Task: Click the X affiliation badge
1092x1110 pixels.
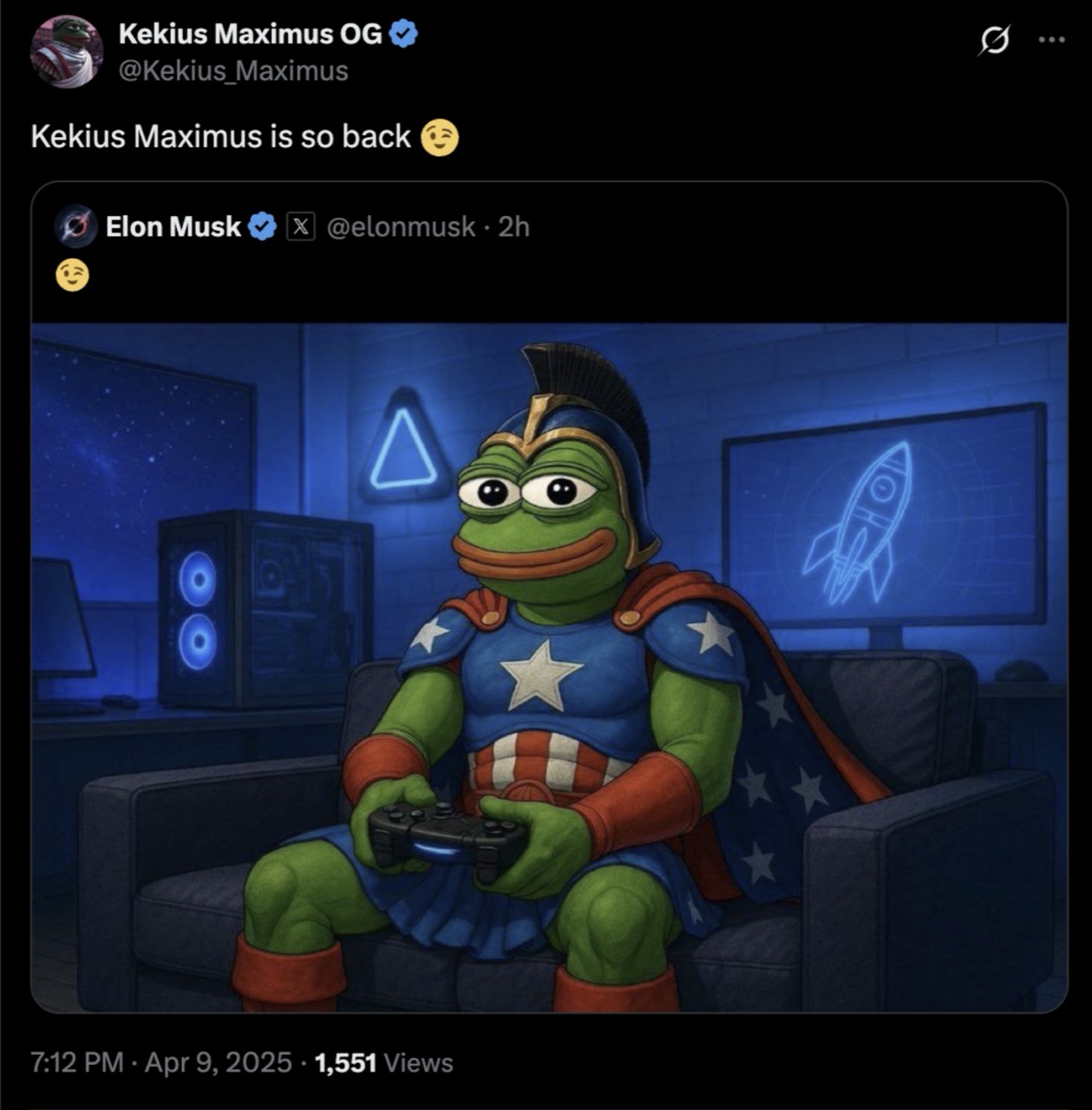Action: [x=300, y=227]
